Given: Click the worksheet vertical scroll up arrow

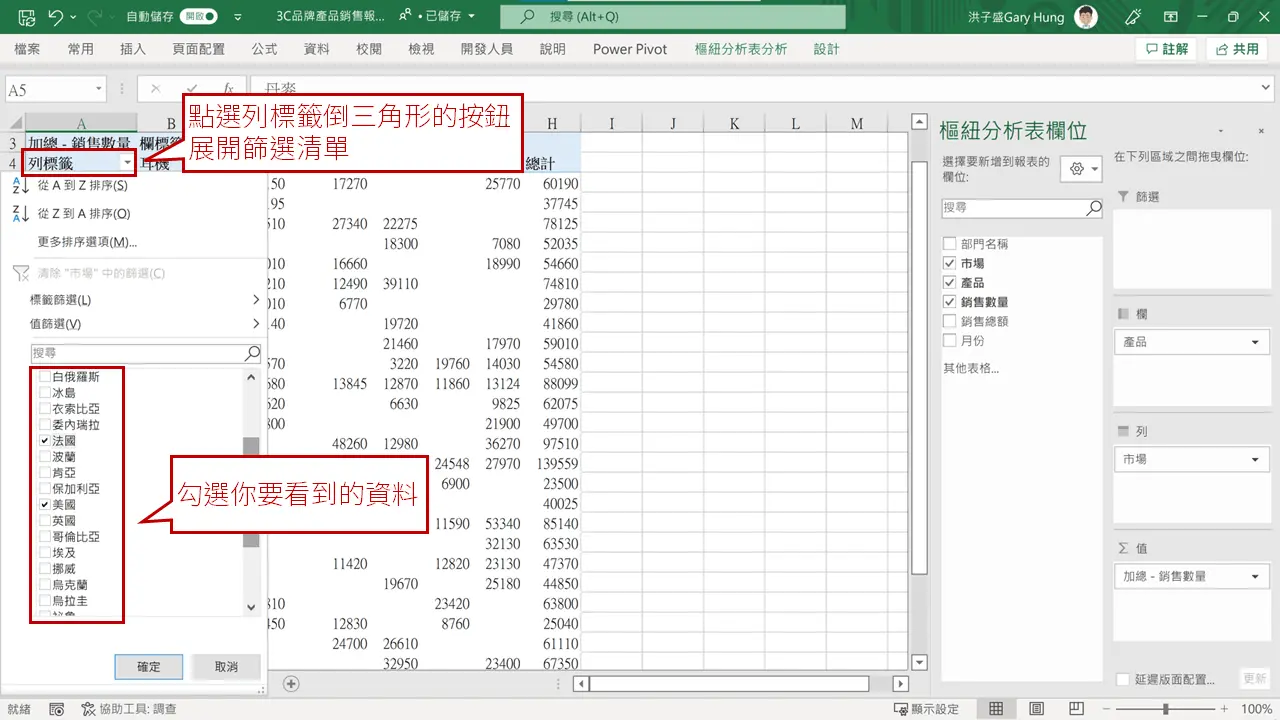Looking at the screenshot, I should coord(920,121).
